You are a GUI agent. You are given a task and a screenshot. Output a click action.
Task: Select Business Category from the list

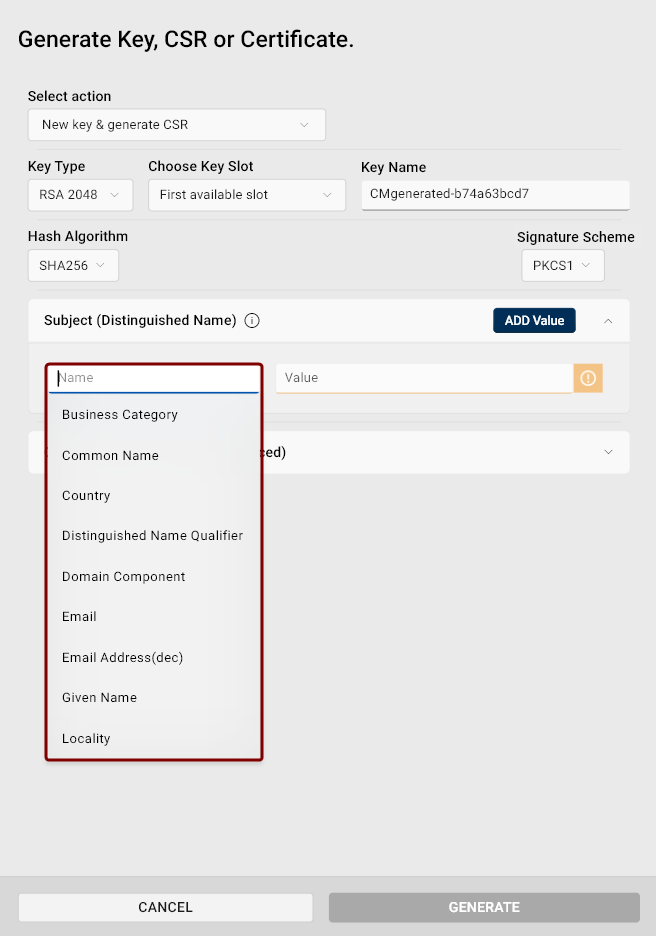click(x=120, y=415)
